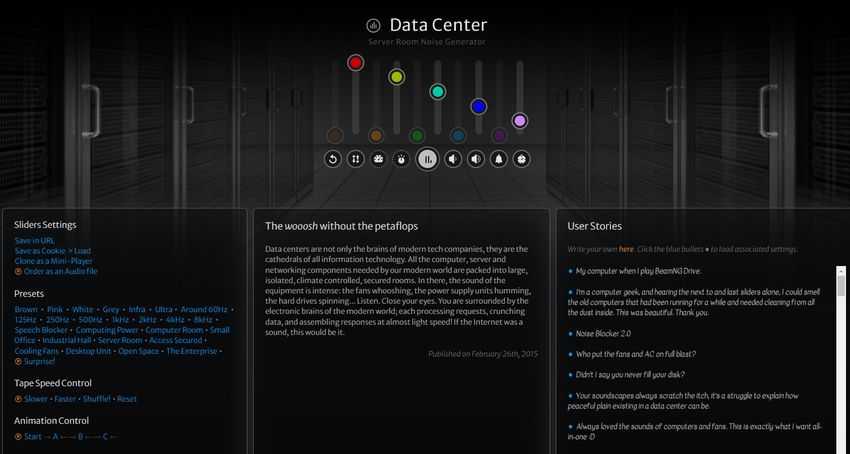
Task: Toggle the dim orange slider dot
Action: click(x=376, y=135)
